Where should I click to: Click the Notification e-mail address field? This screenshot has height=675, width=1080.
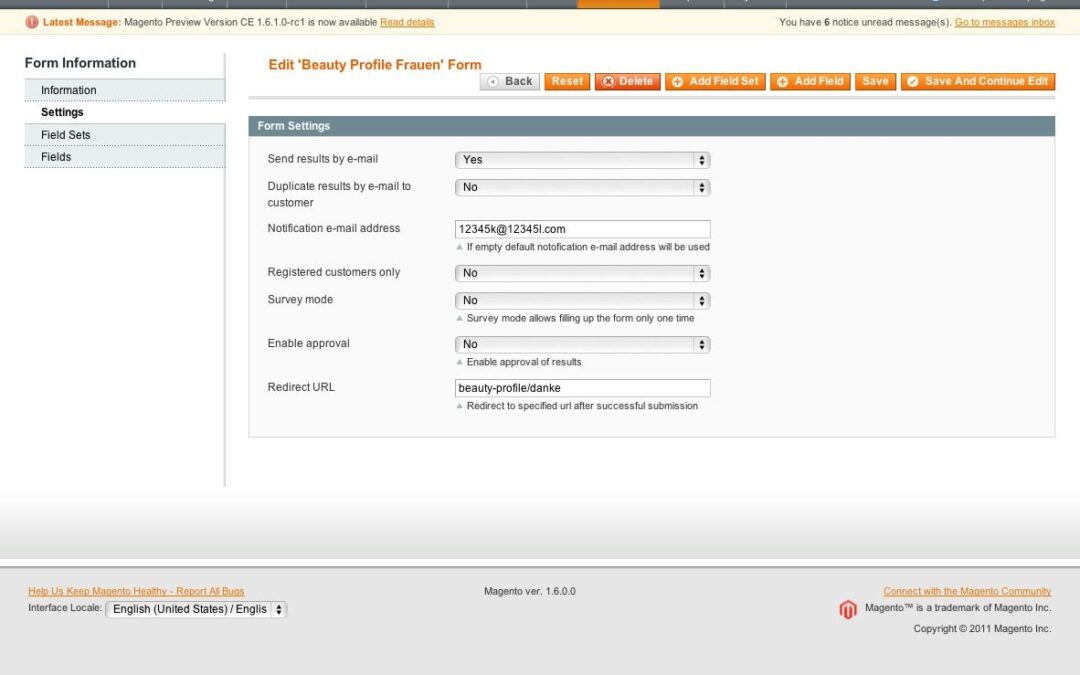pyautogui.click(x=582, y=229)
